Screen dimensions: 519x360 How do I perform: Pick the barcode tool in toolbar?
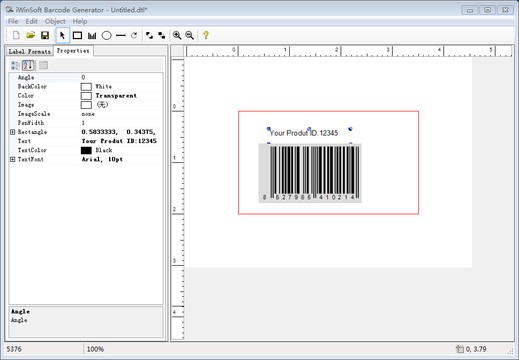coord(92,35)
